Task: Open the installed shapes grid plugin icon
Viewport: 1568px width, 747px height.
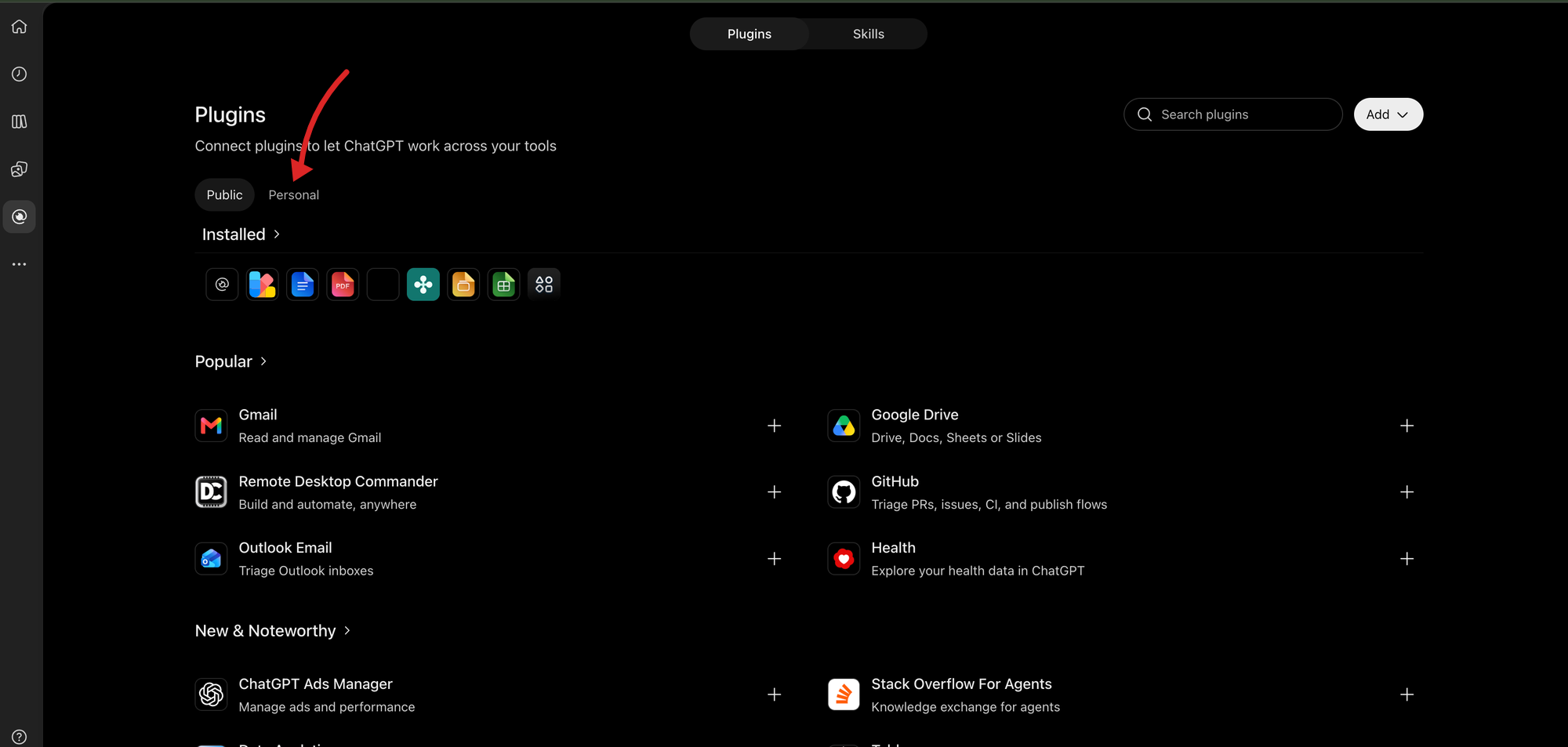Action: pyautogui.click(x=544, y=284)
